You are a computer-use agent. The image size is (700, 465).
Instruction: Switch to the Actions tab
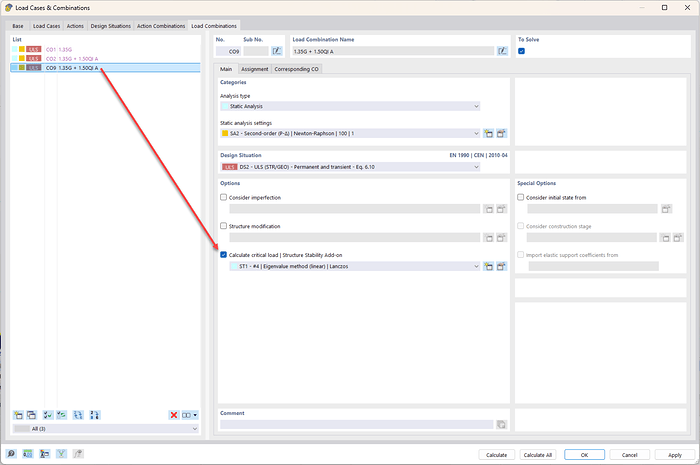pos(75,26)
